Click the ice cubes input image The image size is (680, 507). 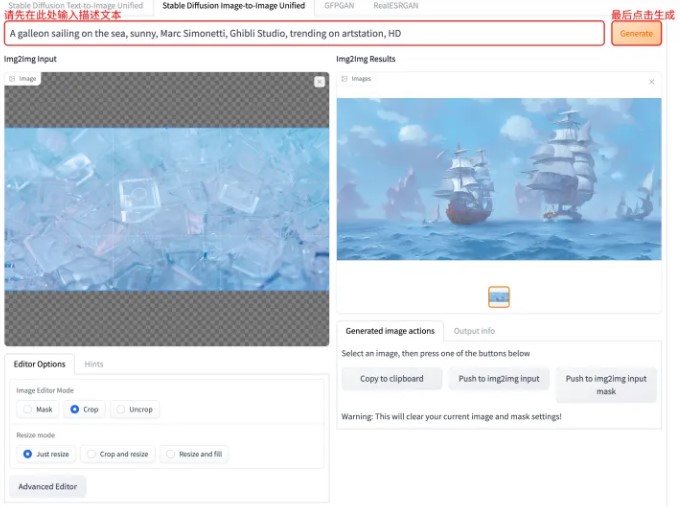pos(167,209)
